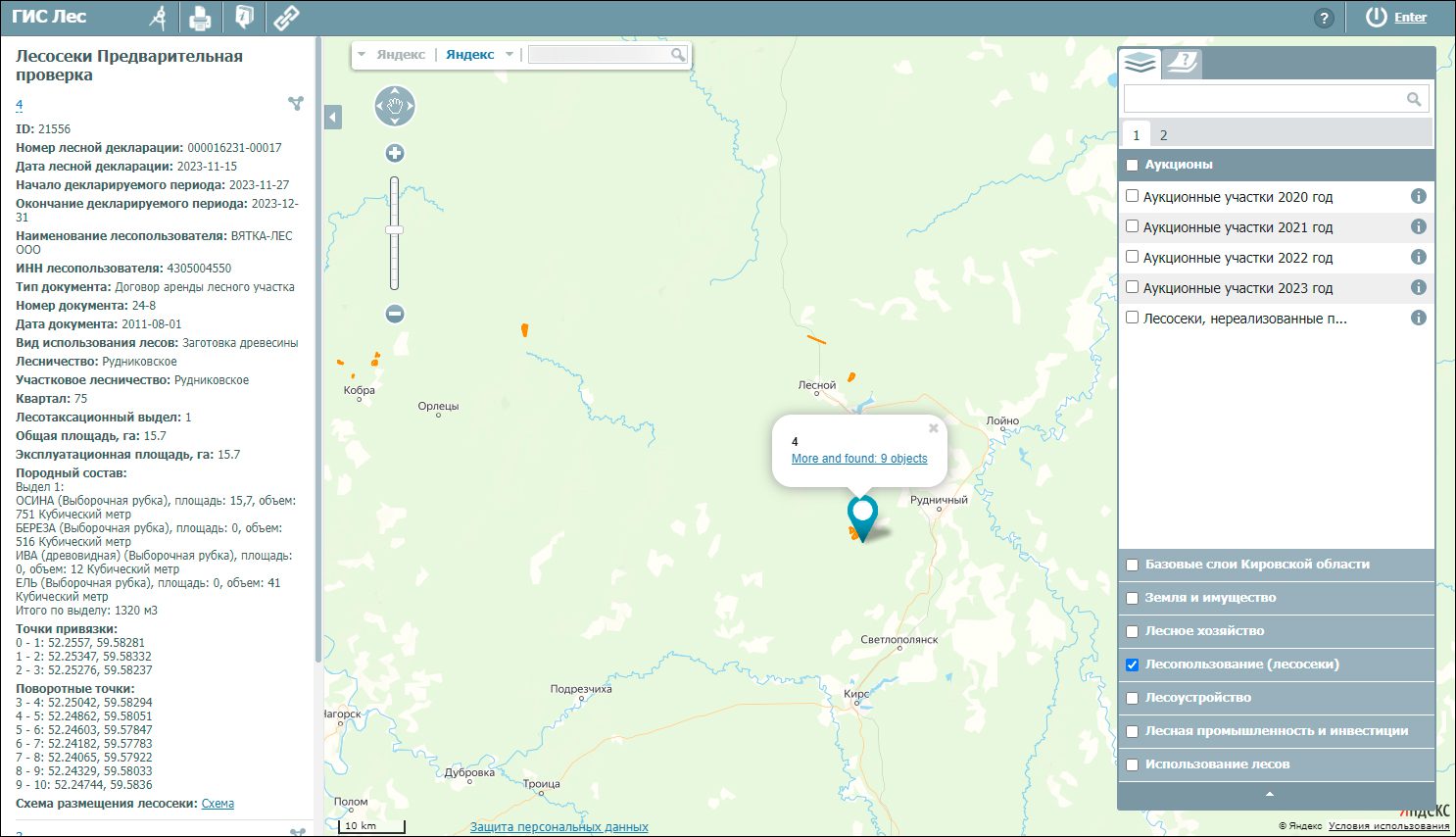Switch to layer page tab 1
This screenshot has height=837, width=1456.
(1137, 135)
